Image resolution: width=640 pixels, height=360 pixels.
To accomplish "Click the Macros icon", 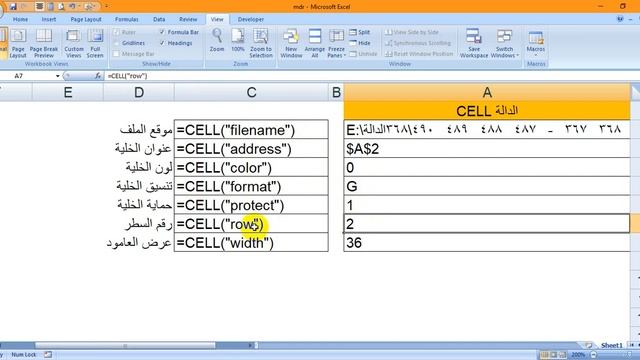I will pyautogui.click(x=536, y=38).
